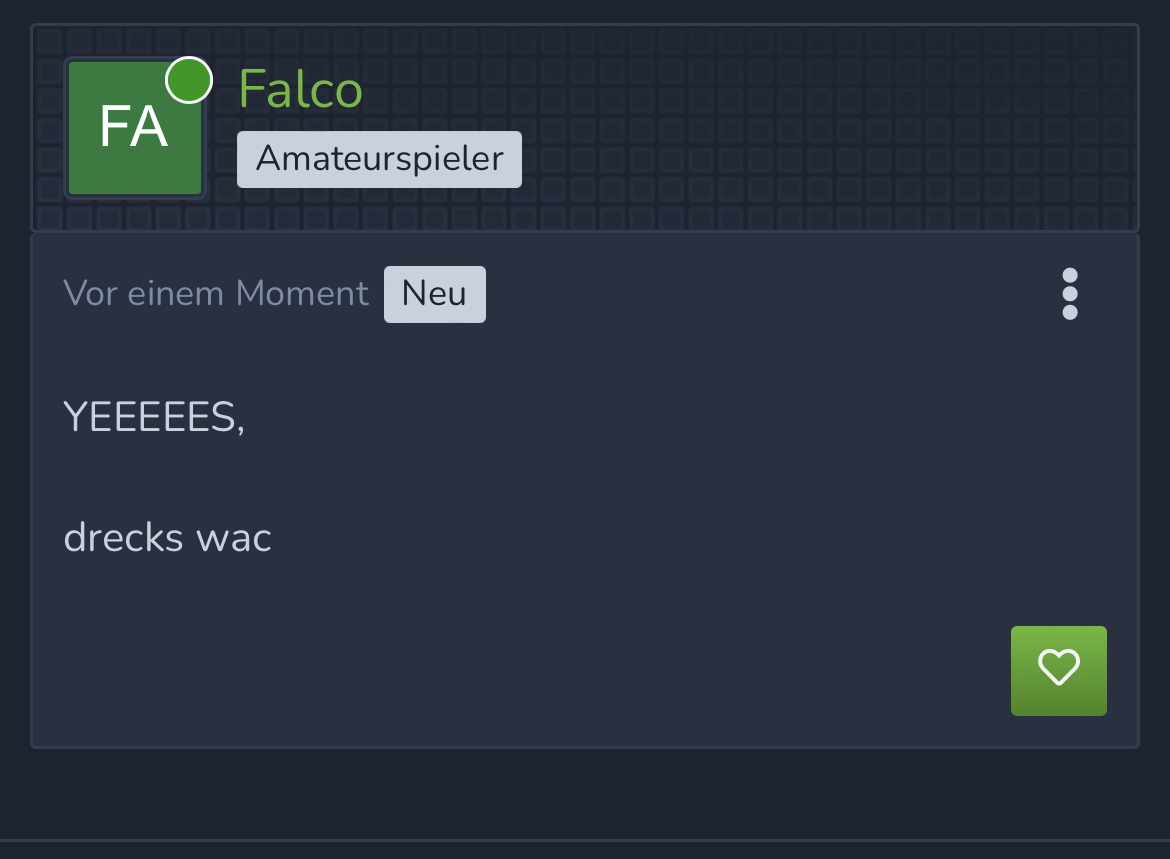Click the middle dot of the options menu
This screenshot has width=1170, height=859.
(1069, 293)
